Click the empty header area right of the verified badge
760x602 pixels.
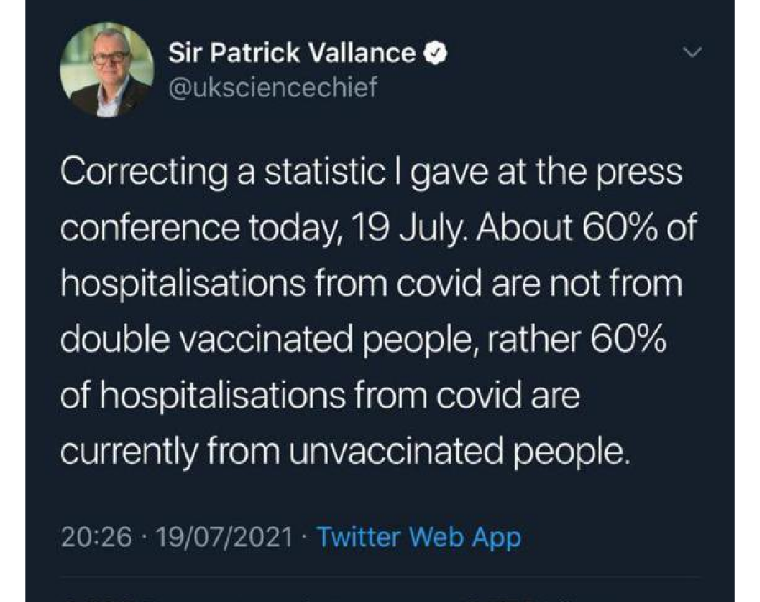[x=560, y=53]
